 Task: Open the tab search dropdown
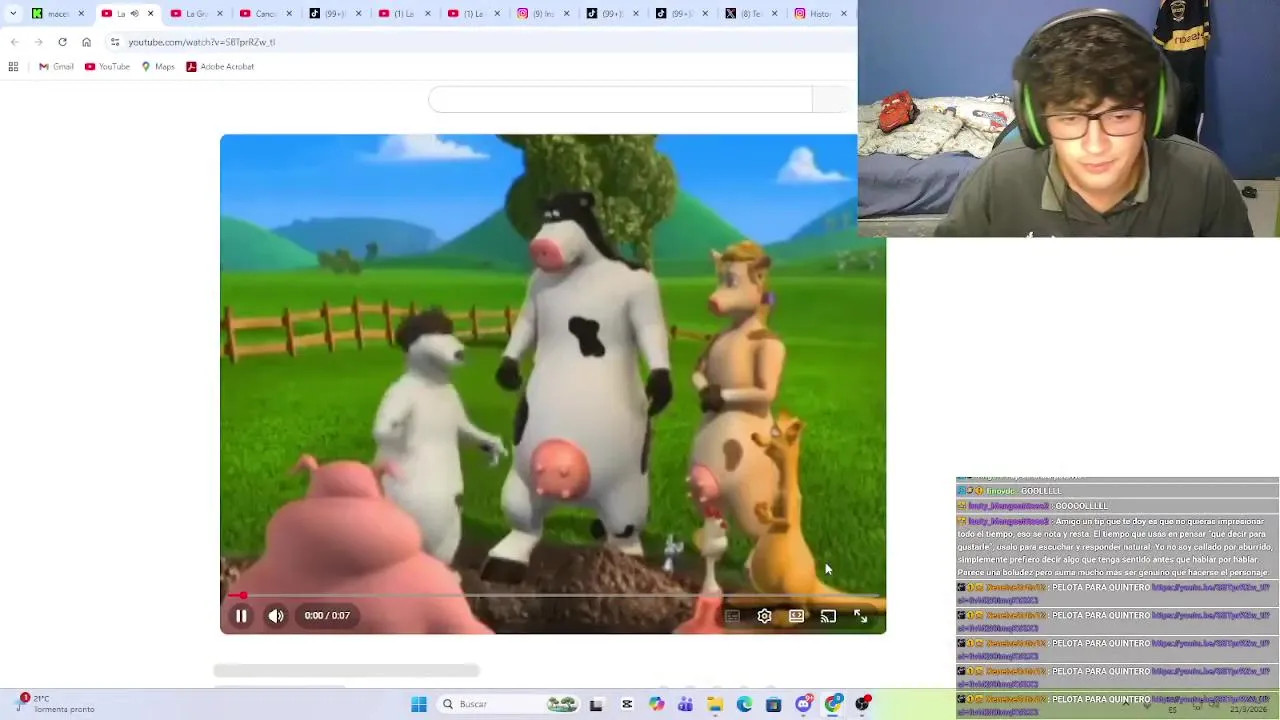click(13, 13)
